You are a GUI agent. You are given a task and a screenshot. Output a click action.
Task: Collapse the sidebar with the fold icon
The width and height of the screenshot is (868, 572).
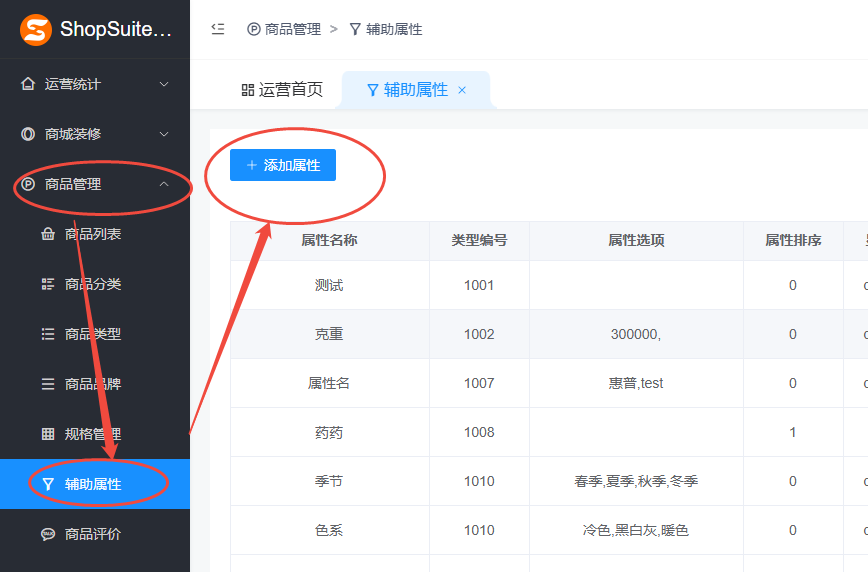click(x=218, y=29)
